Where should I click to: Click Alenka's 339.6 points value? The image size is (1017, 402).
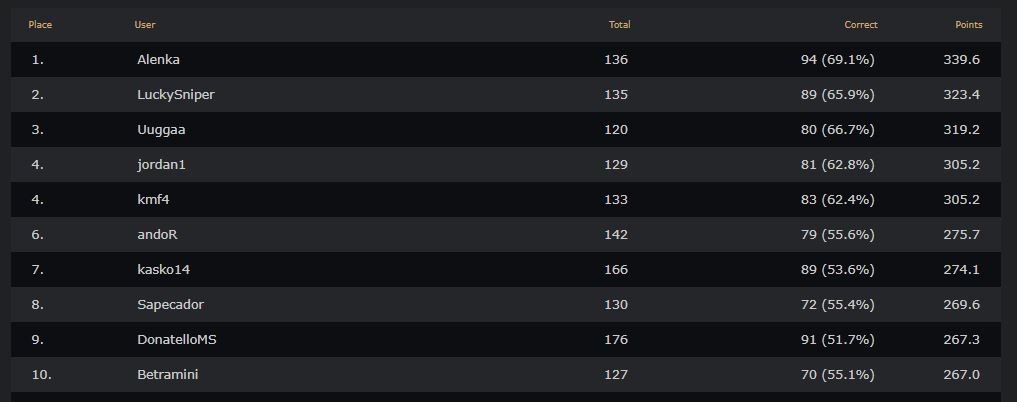pos(961,60)
